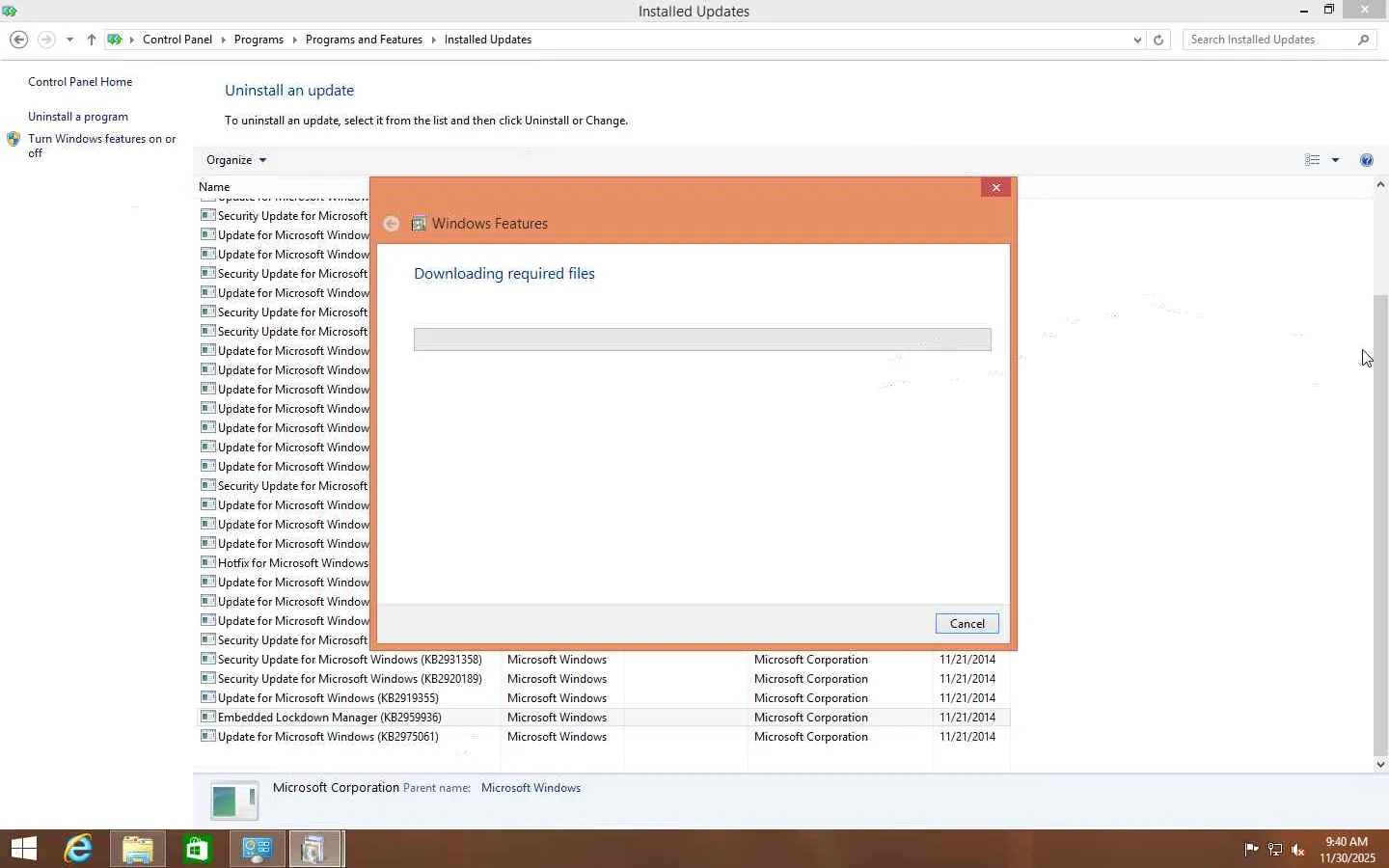The width and height of the screenshot is (1389, 868).
Task: Launch Internet Explorer from the taskbar
Action: [78, 849]
